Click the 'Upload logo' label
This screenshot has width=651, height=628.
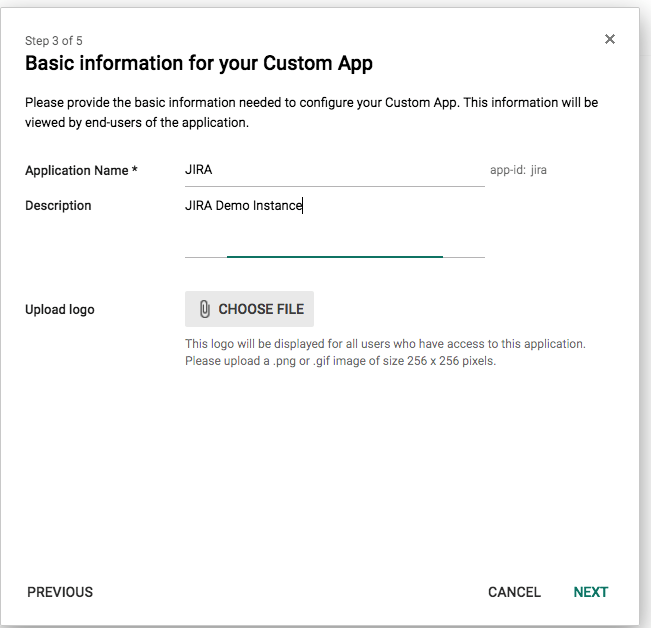click(x=60, y=310)
